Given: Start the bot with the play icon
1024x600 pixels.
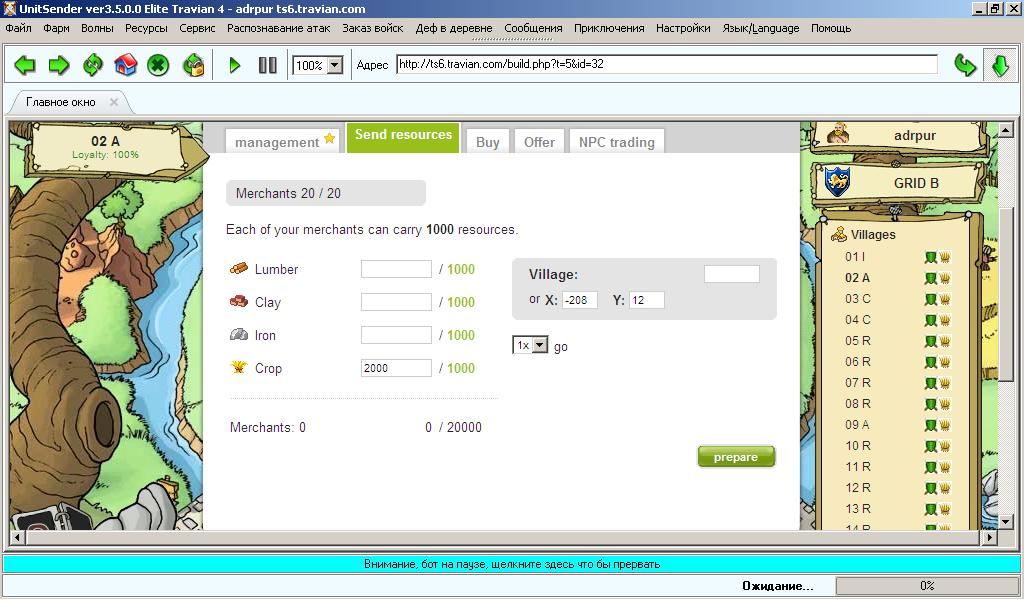Looking at the screenshot, I should point(234,65).
